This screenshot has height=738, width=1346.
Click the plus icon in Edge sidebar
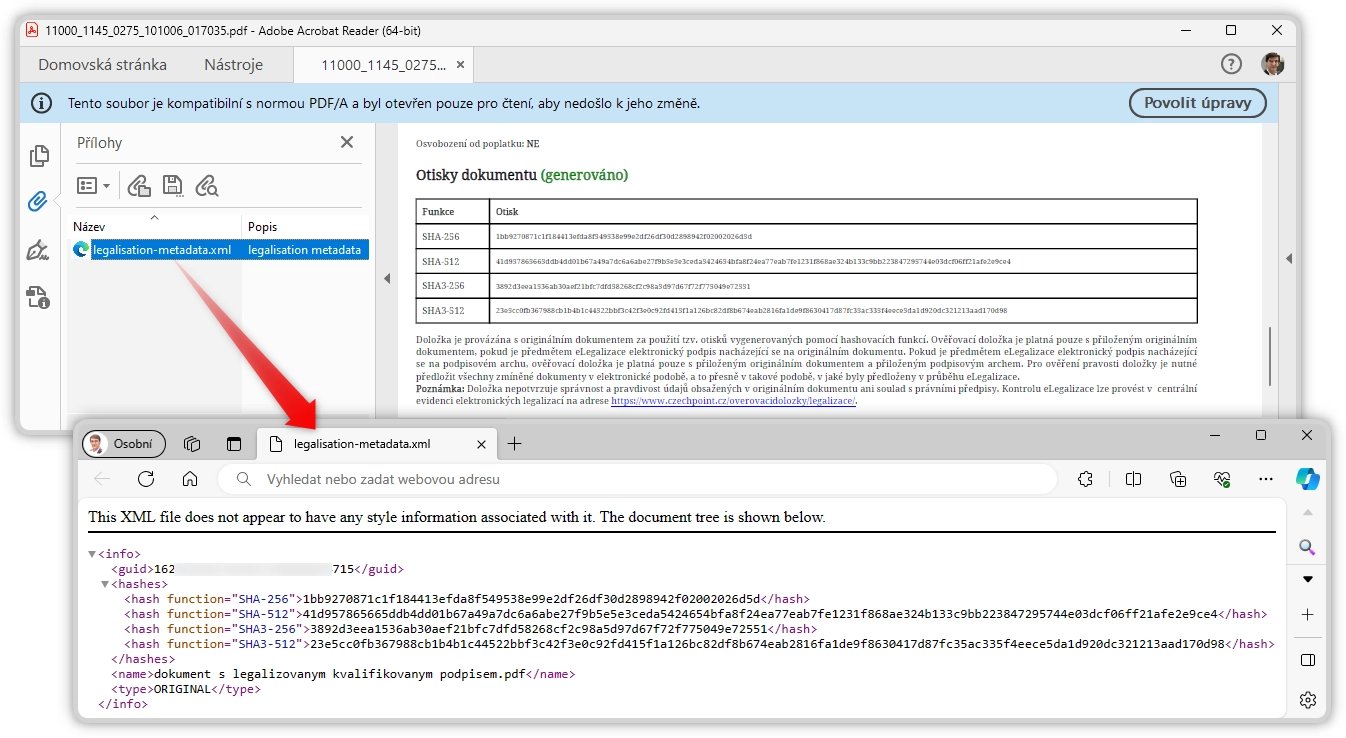tap(1307, 614)
